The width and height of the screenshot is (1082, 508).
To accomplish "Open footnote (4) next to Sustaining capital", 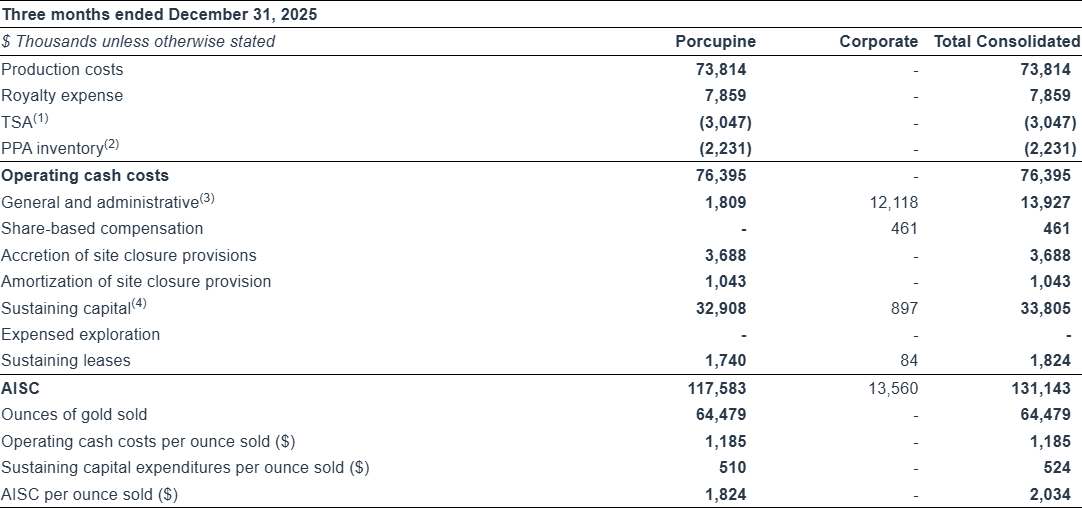I will [x=139, y=304].
